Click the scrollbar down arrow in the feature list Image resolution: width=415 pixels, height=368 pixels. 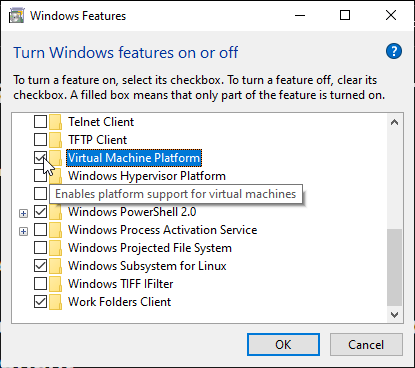click(x=394, y=315)
